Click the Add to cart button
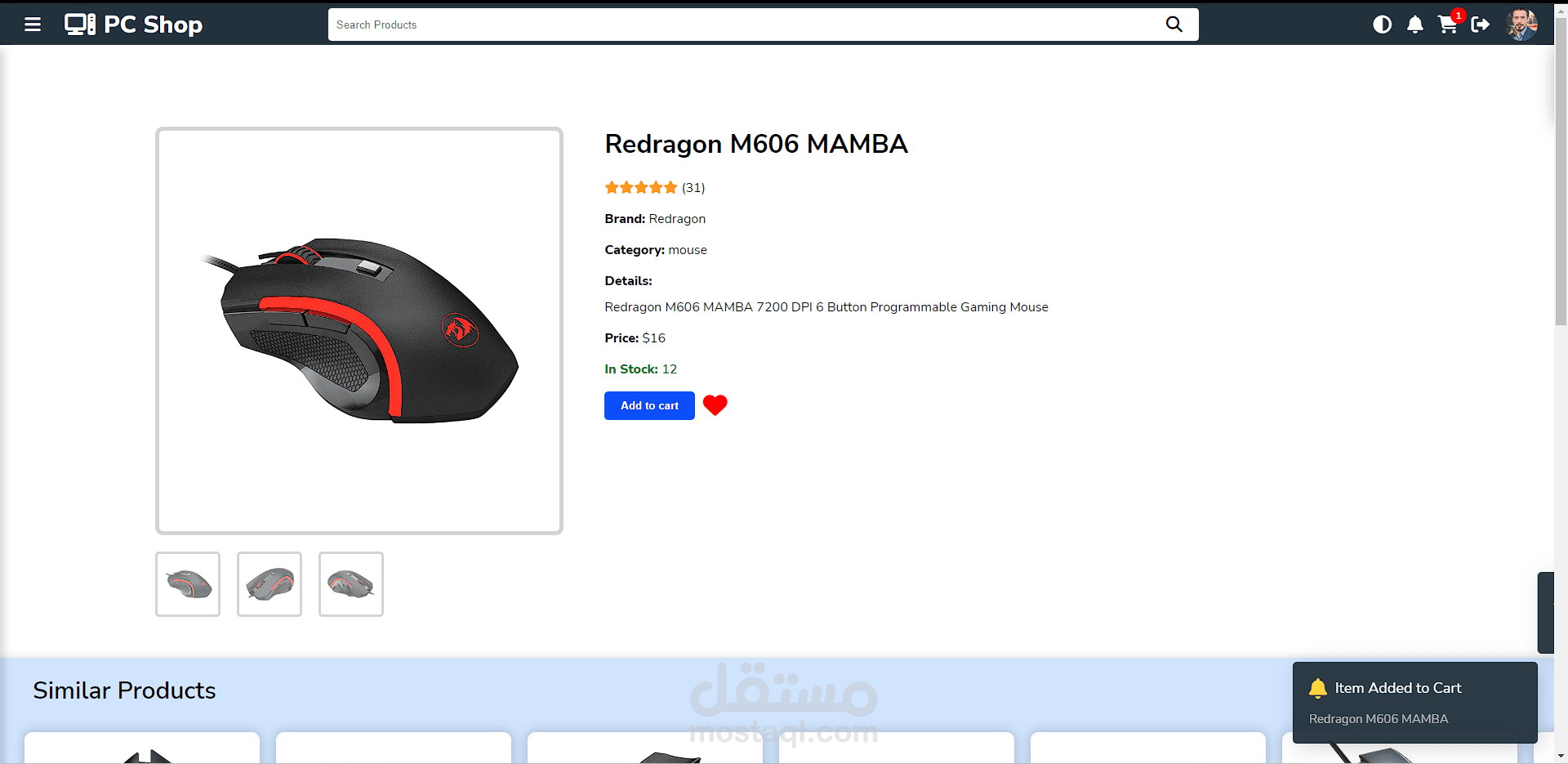The height and width of the screenshot is (764, 1568). pos(649,405)
